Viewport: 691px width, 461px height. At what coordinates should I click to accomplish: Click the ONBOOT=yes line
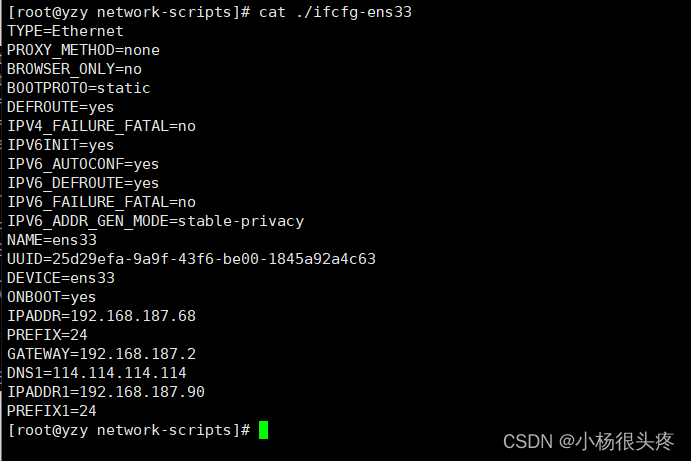[52, 297]
